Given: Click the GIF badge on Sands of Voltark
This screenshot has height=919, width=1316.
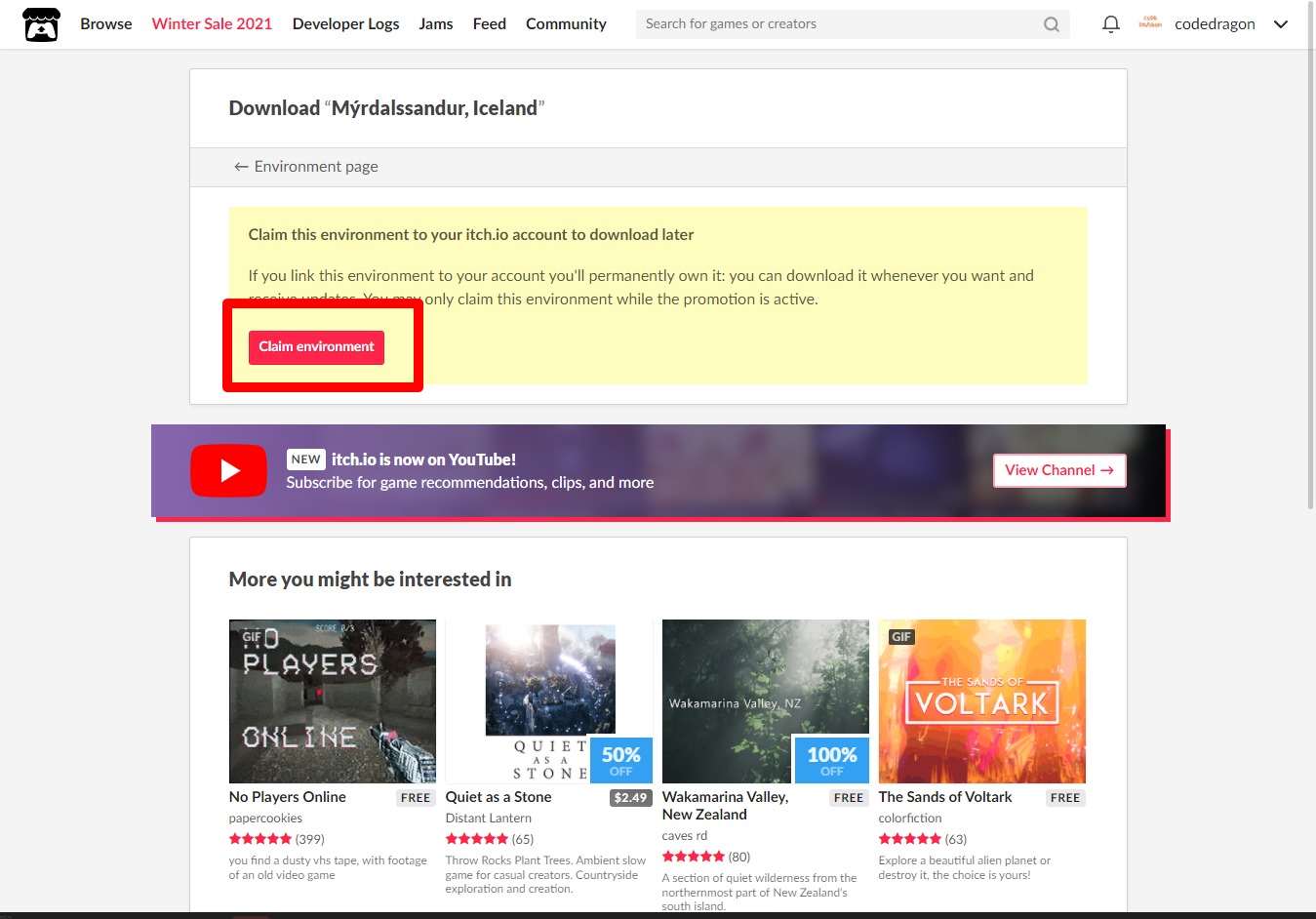Looking at the screenshot, I should pos(901,636).
